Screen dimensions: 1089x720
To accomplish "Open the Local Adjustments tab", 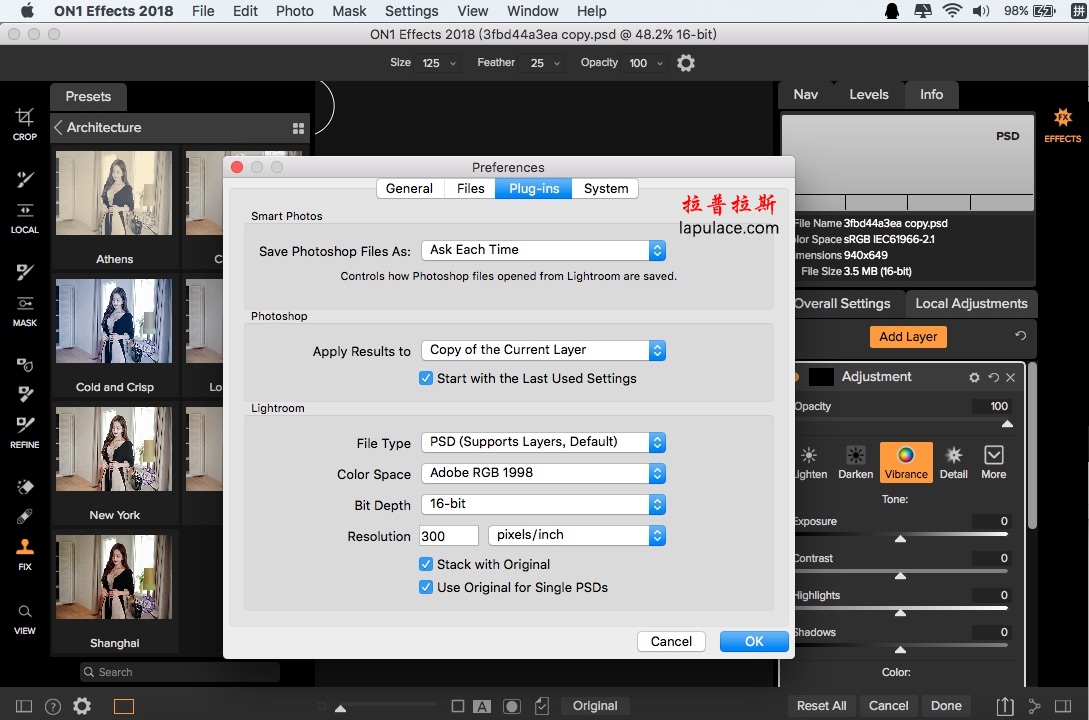I will [971, 304].
